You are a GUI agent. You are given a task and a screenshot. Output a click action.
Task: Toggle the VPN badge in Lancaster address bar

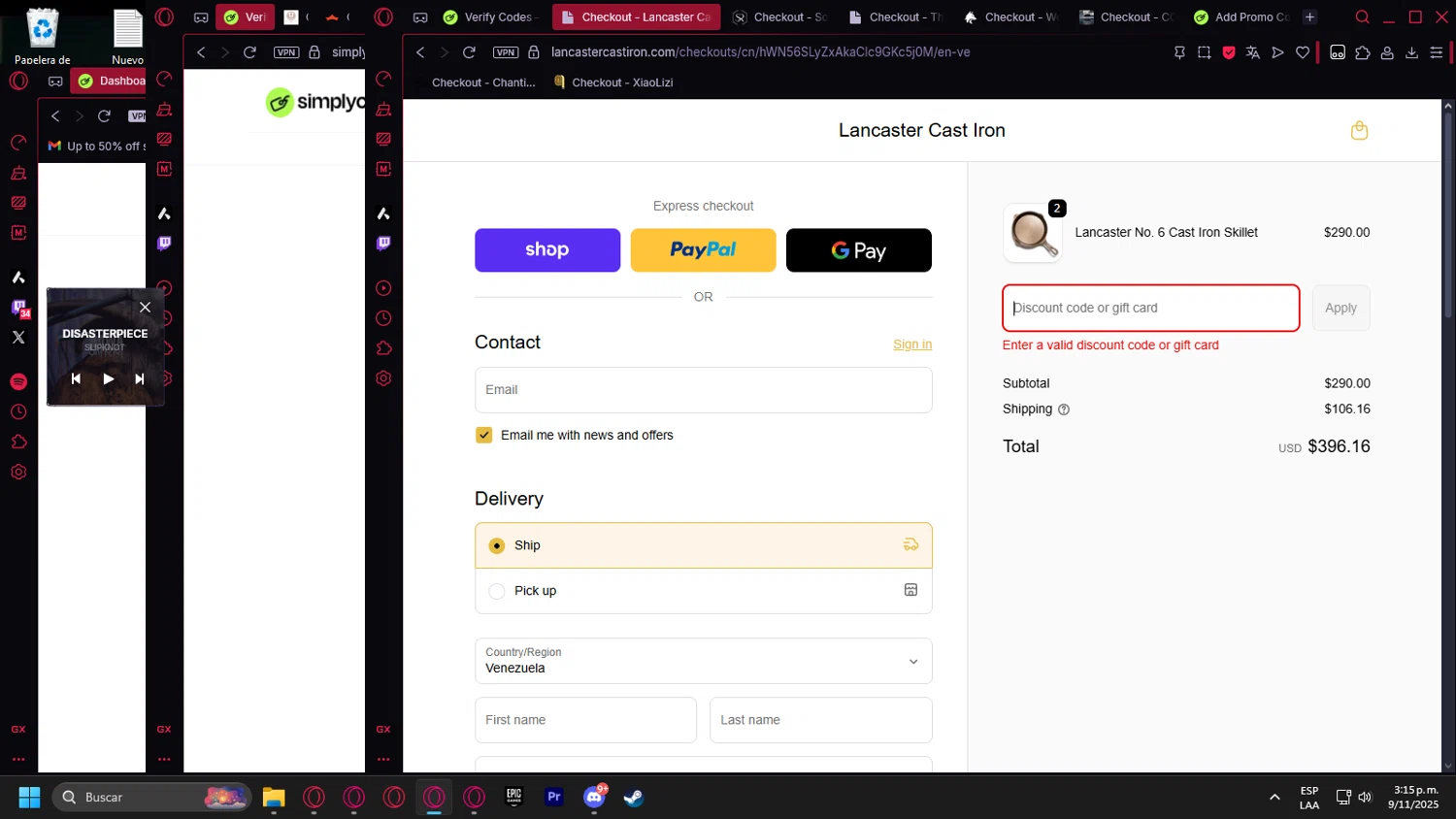[506, 52]
